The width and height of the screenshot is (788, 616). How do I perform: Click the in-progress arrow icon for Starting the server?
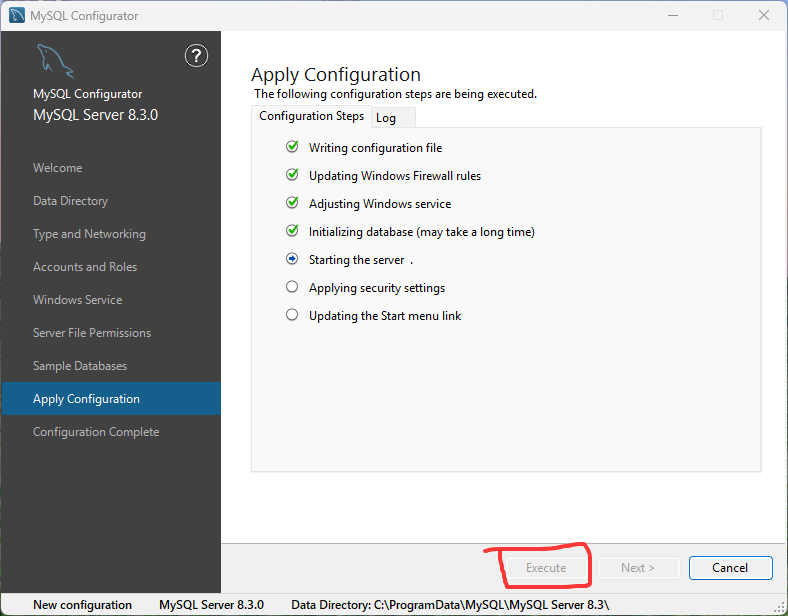pos(292,259)
